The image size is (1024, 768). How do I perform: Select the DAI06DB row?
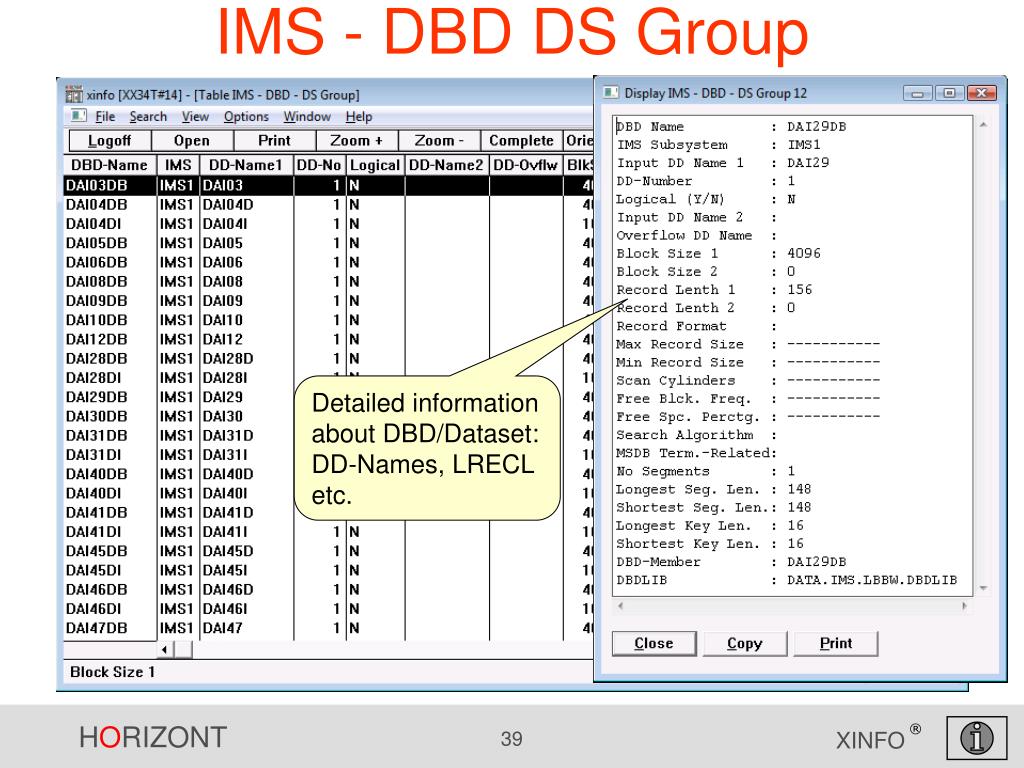tap(328, 263)
